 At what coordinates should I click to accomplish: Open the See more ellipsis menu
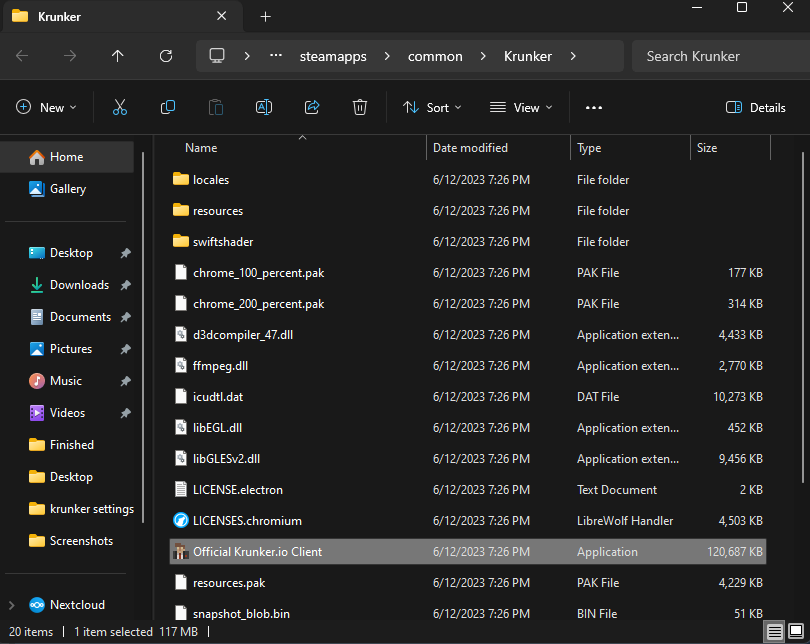click(x=594, y=107)
